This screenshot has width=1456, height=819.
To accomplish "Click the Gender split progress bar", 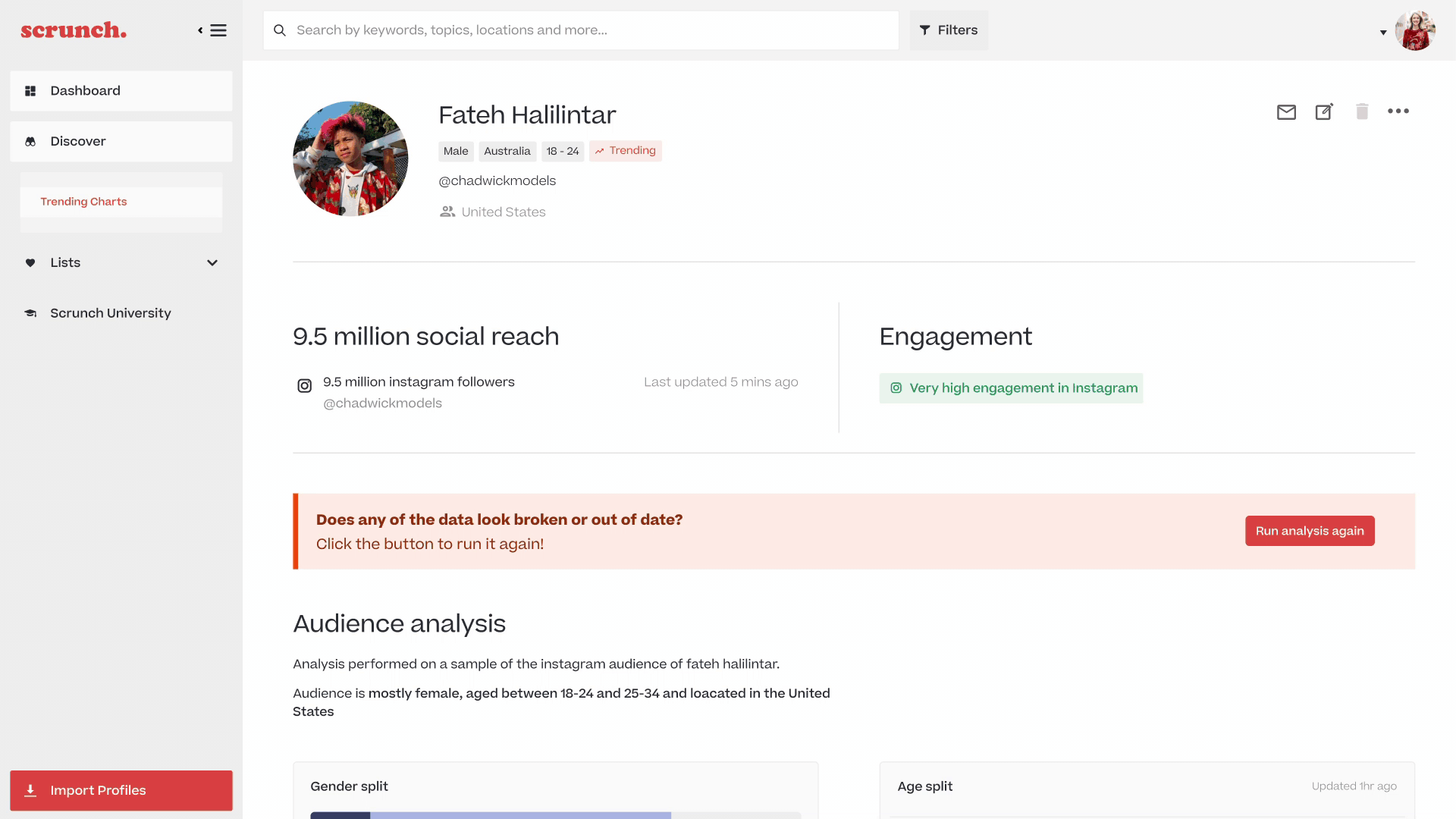I will click(x=556, y=815).
